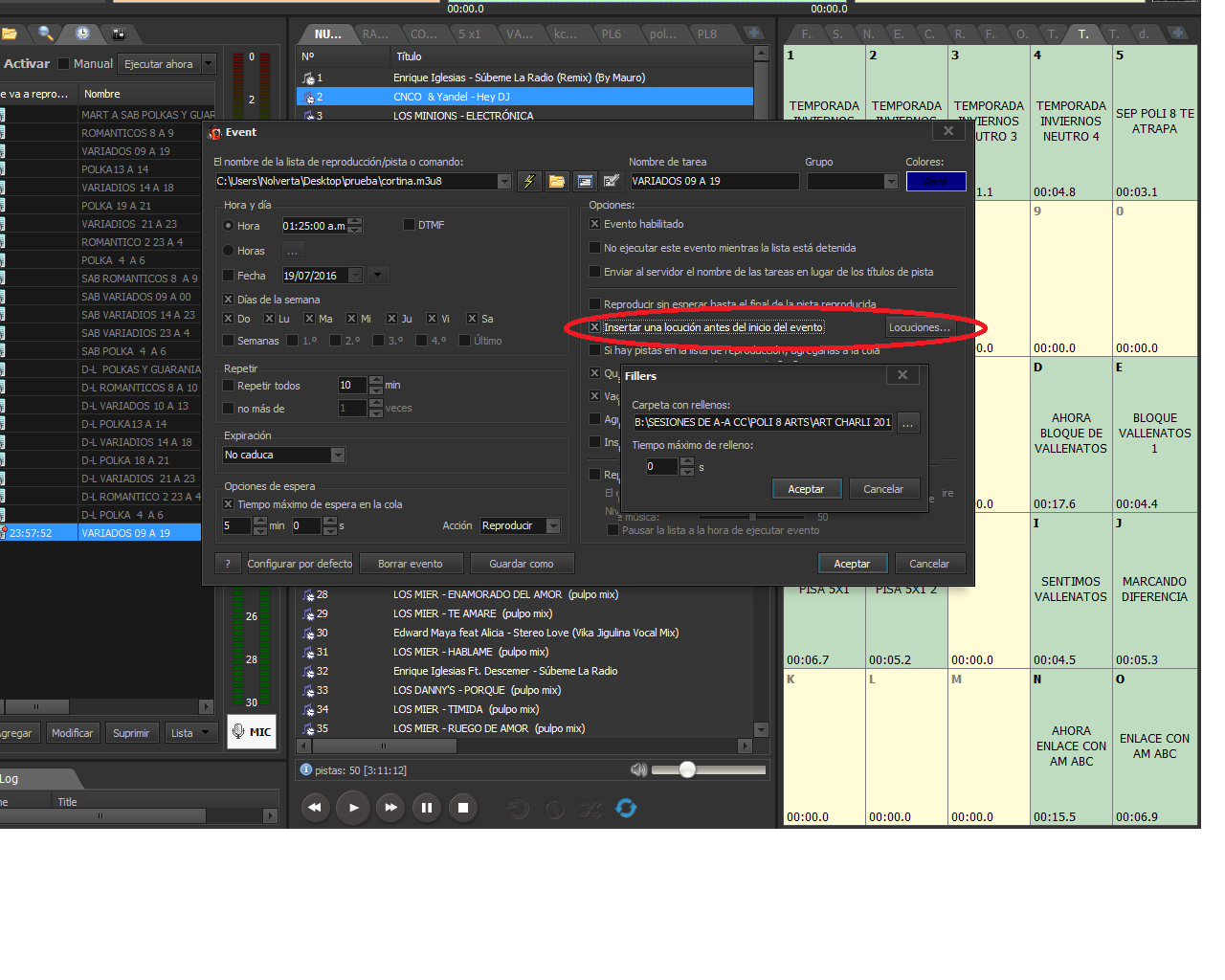Toggle the DTMF checkbox
Viewport: 1225px width, 980px height.
pos(409,225)
